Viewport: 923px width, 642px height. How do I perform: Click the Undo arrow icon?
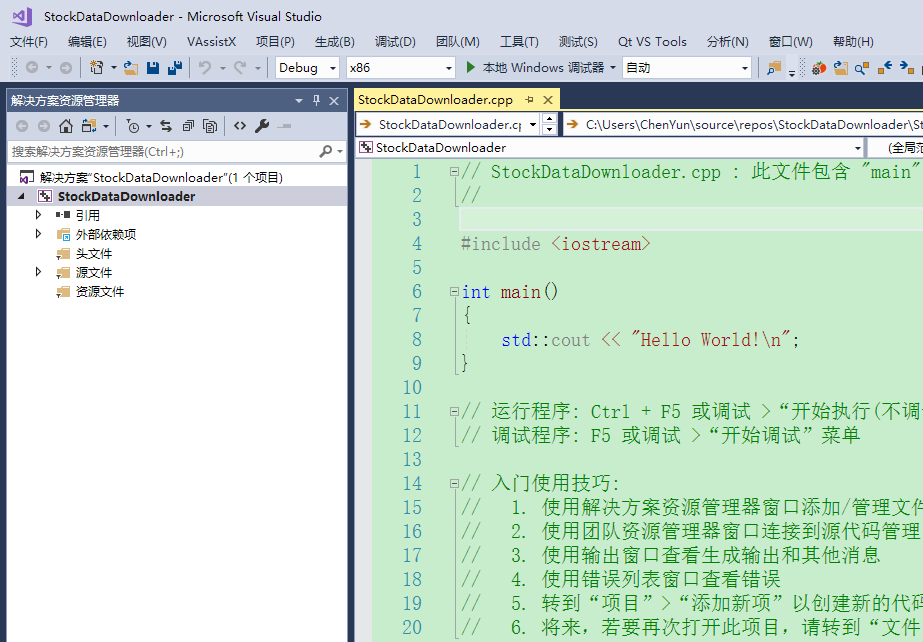[x=204, y=68]
